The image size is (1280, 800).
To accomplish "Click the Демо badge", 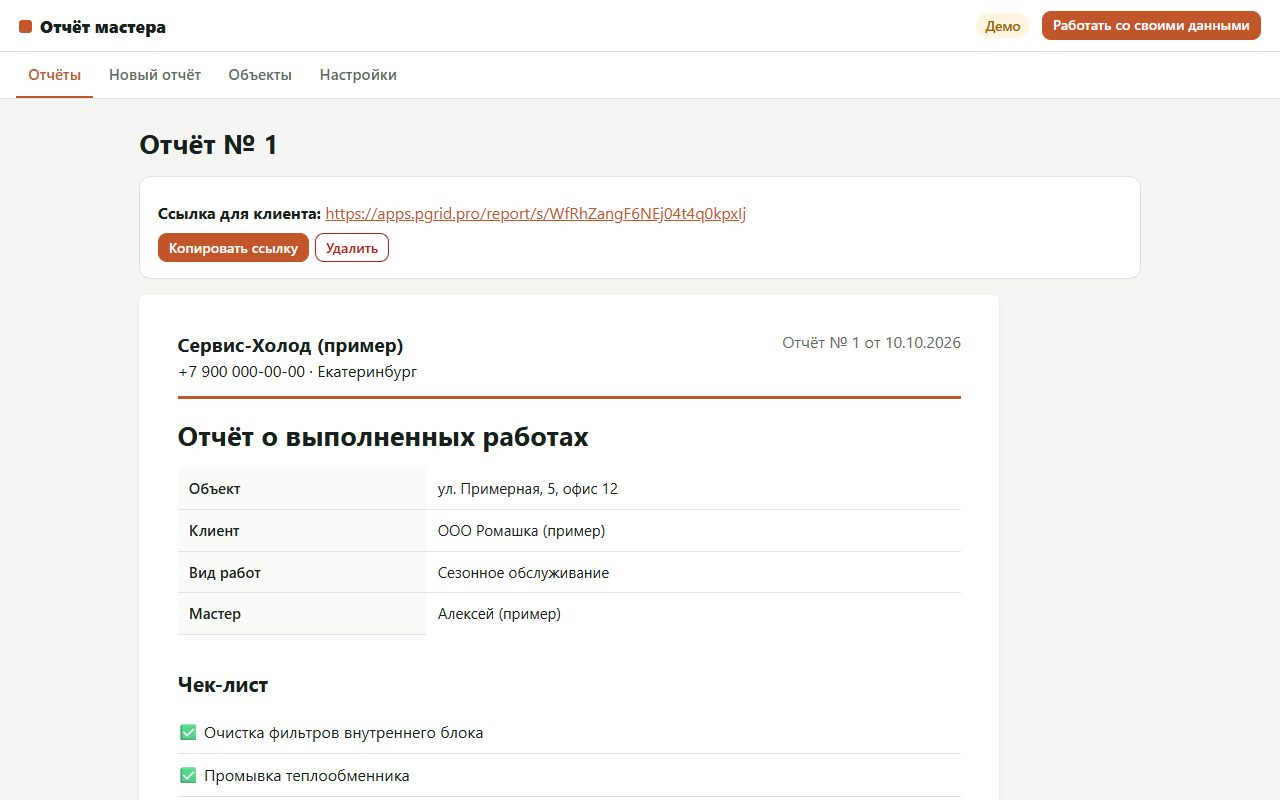I will 1002,27.
